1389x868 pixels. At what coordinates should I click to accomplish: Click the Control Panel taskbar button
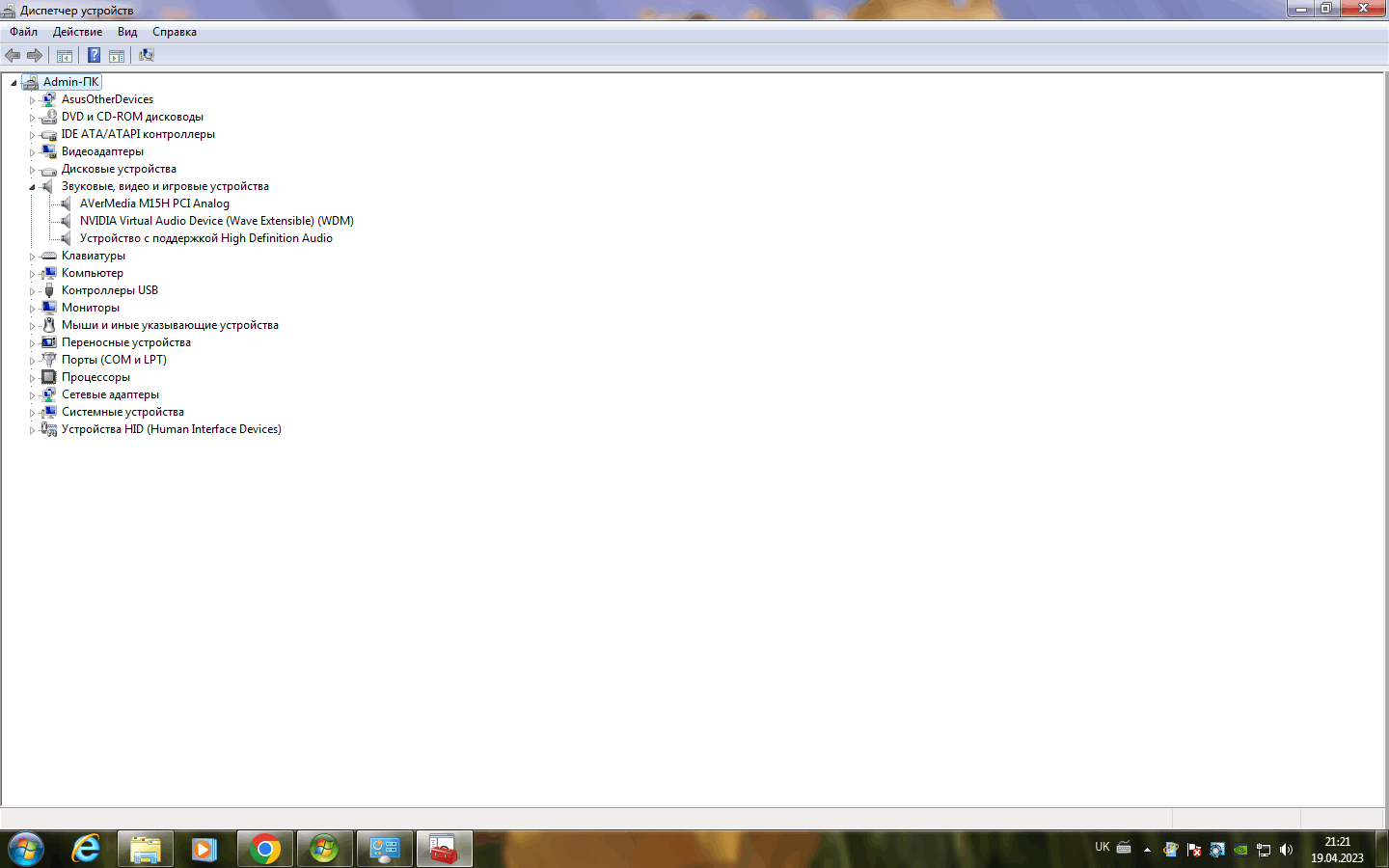[x=385, y=850]
